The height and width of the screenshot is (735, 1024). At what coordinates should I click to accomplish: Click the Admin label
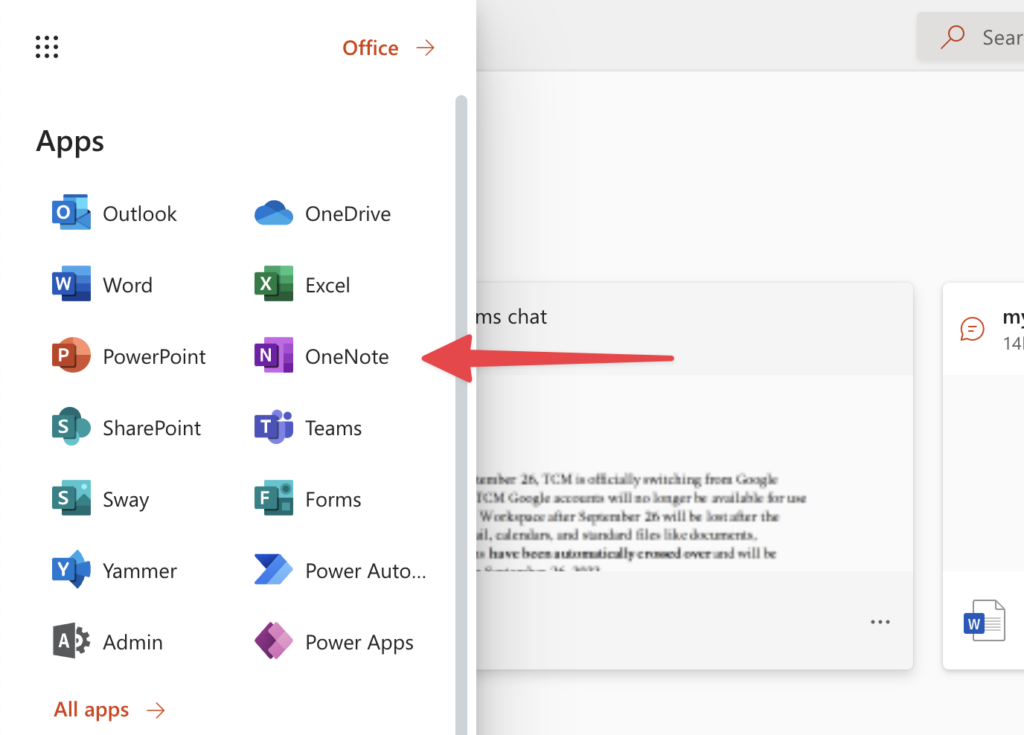(133, 642)
